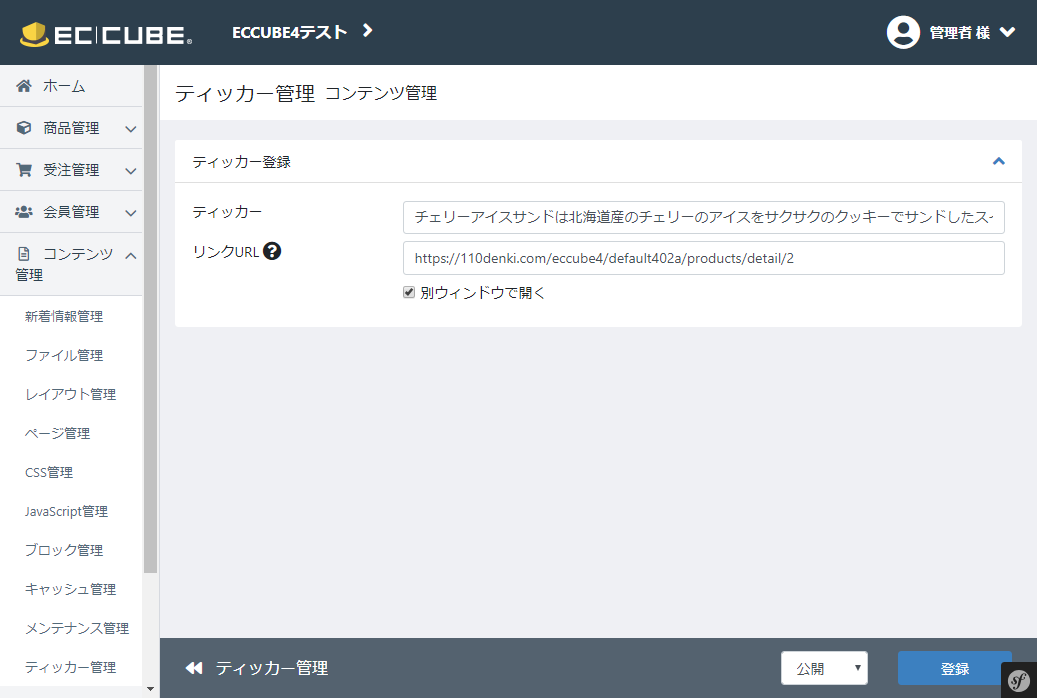The image size is (1037, 698).
Task: Open the 公開 status dropdown
Action: [824, 668]
